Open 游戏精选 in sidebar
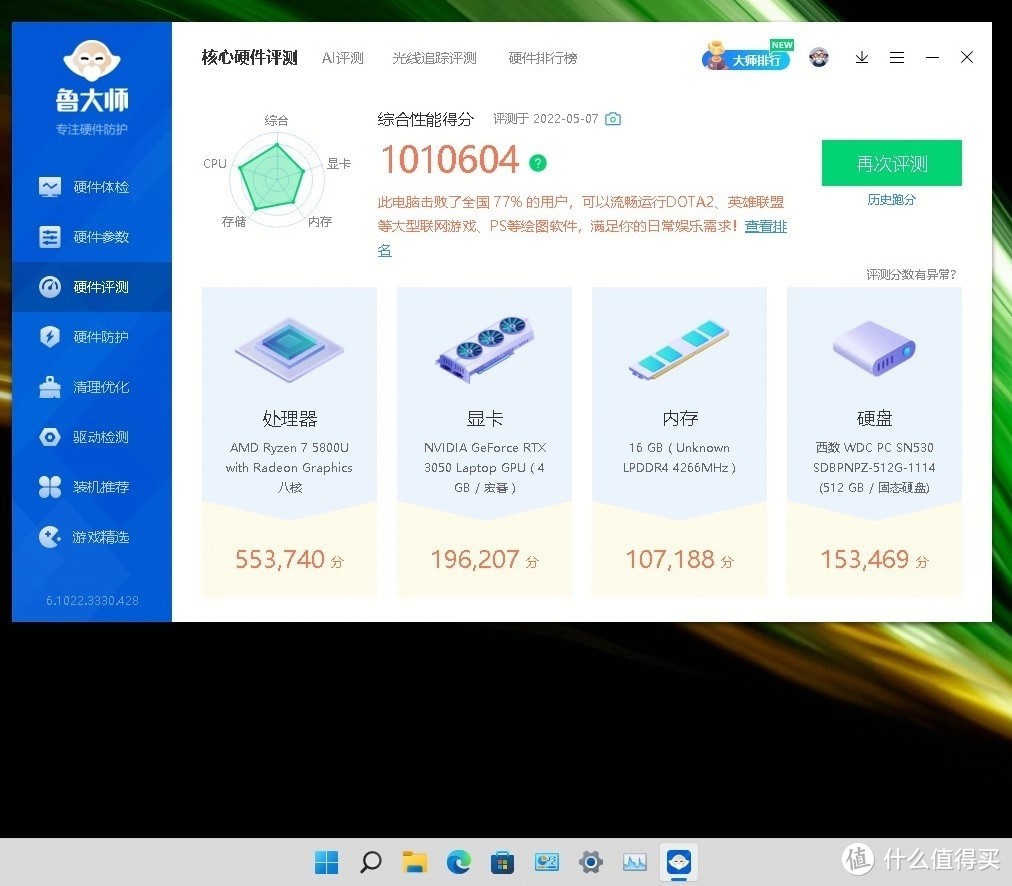The image size is (1012, 886). click(92, 536)
